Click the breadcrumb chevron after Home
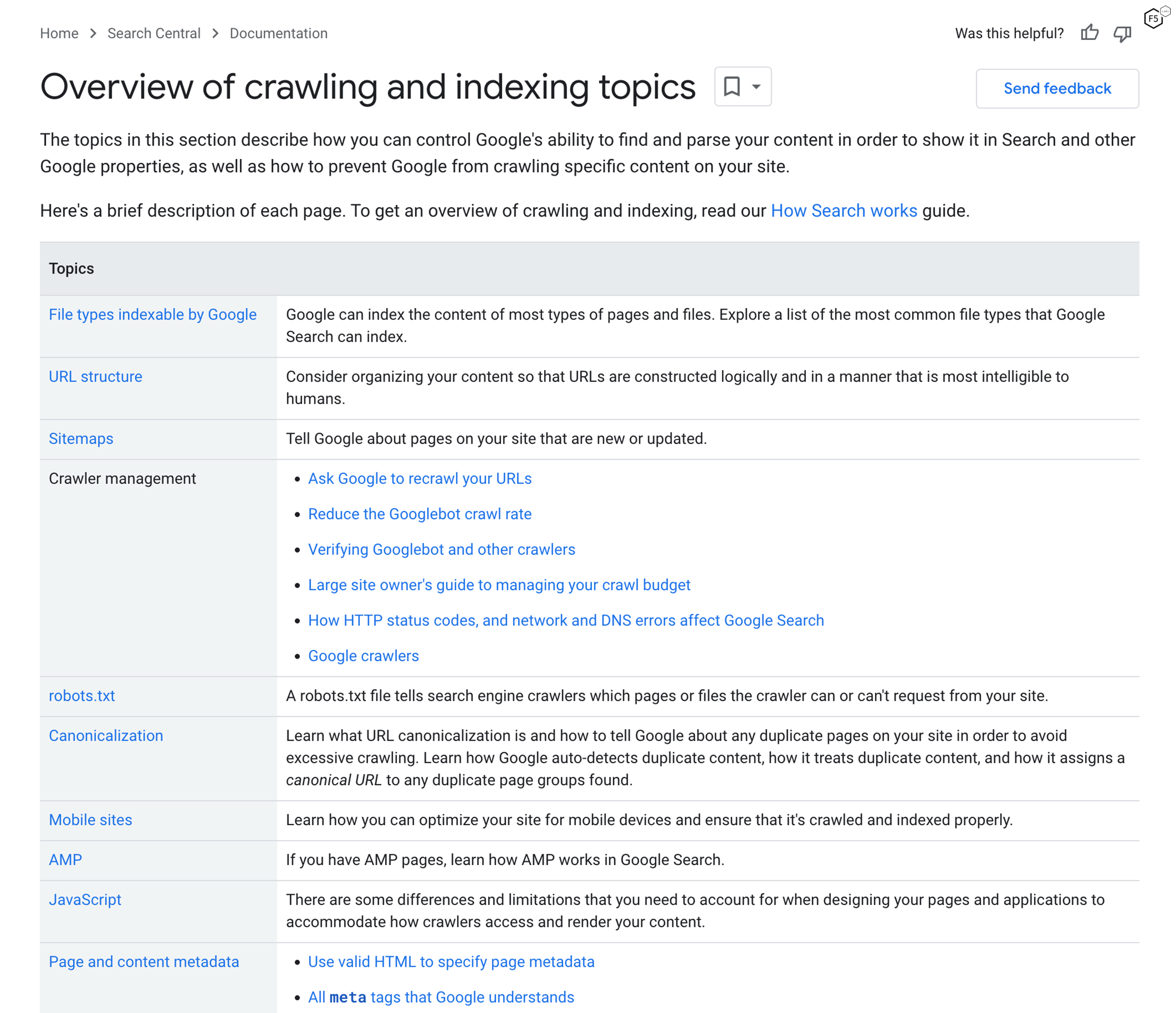Image resolution: width=1176 pixels, height=1013 pixels. pyautogui.click(x=93, y=34)
